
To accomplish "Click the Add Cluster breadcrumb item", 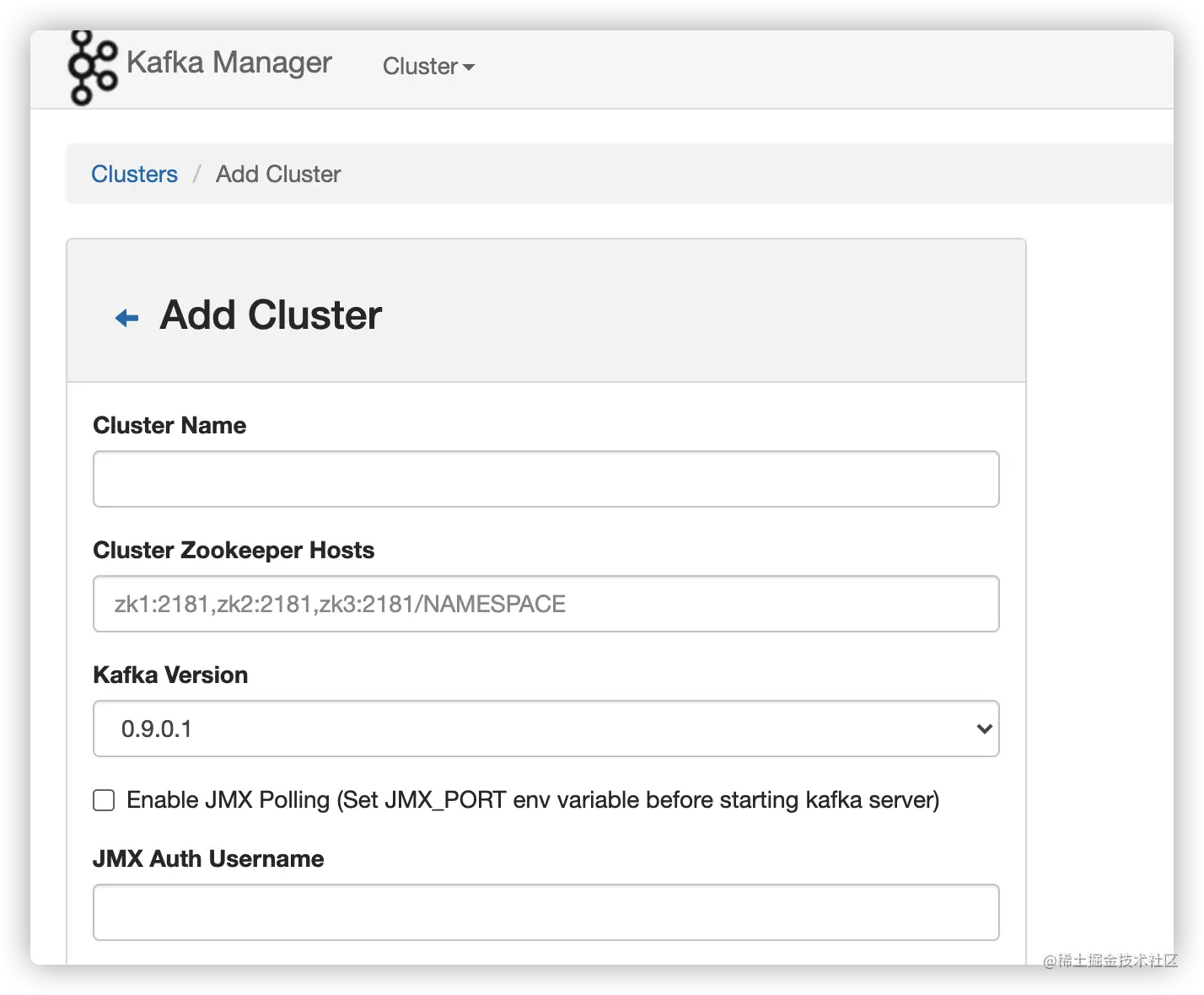I will click(278, 174).
